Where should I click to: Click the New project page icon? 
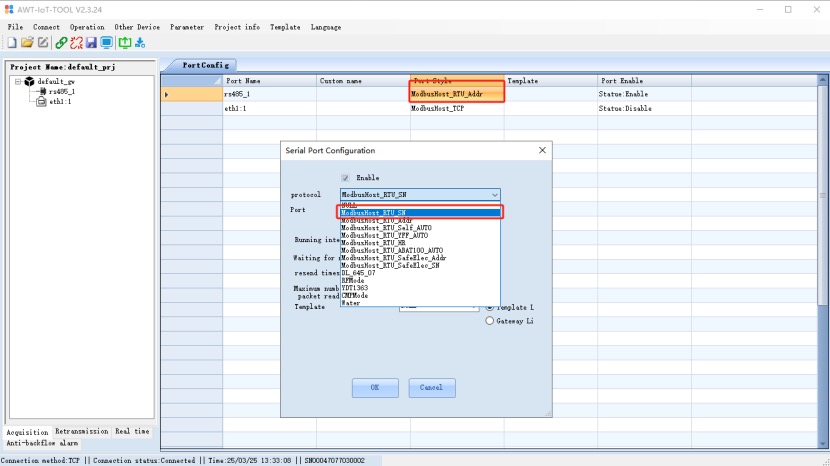[12, 43]
